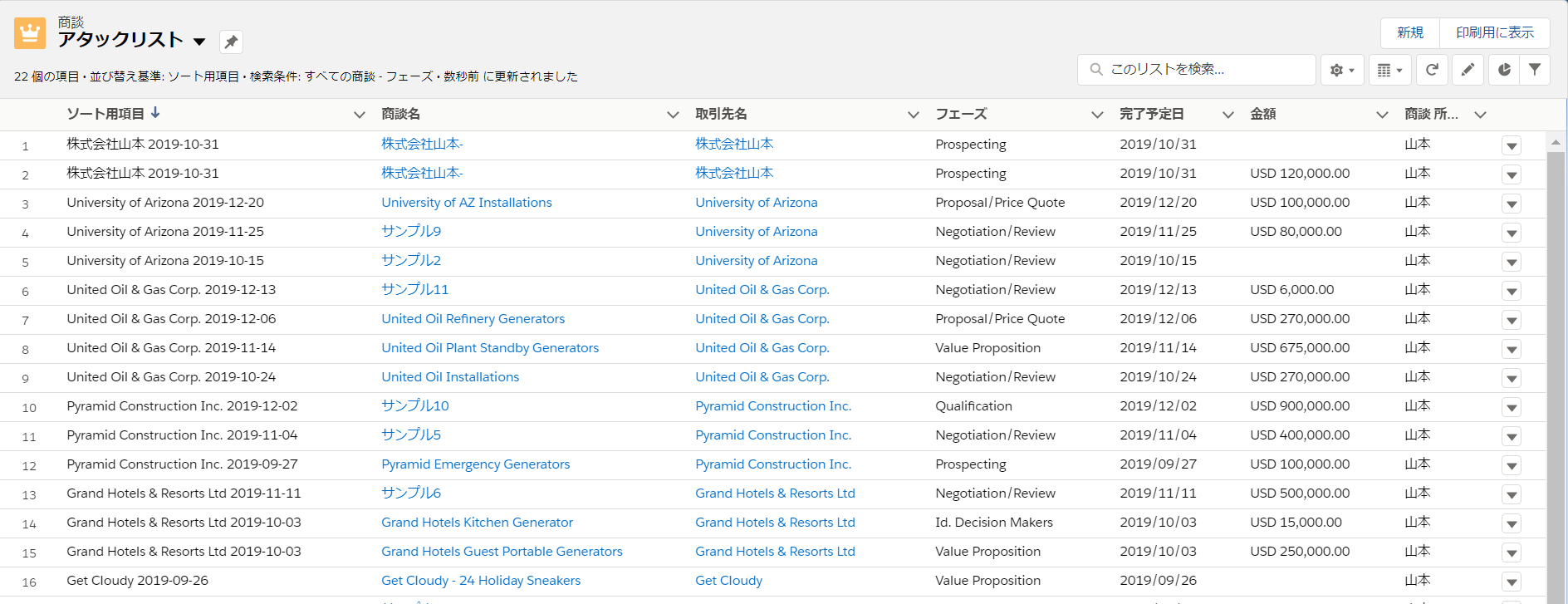Open row actions for Get Cloudy row
Viewport: 1568px width, 604px height.
(x=1512, y=582)
